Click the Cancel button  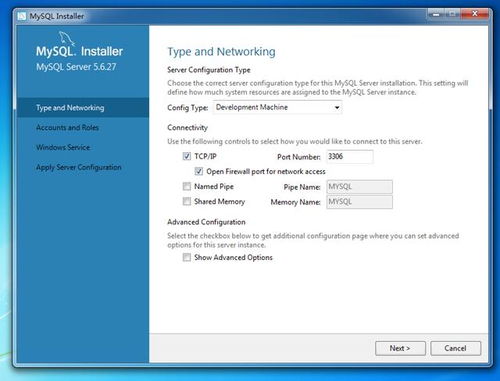click(455, 348)
